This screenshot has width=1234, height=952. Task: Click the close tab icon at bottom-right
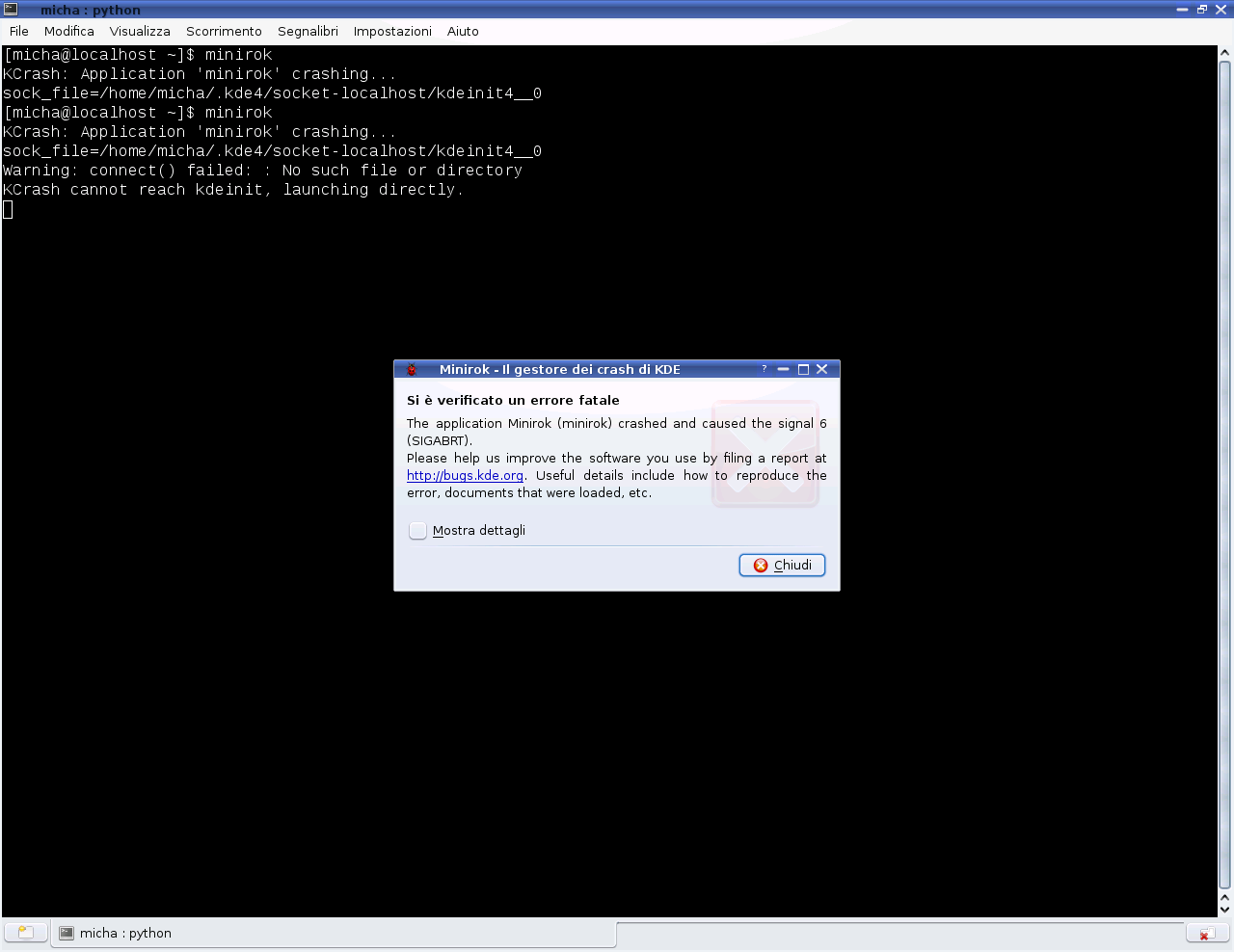(x=1205, y=934)
